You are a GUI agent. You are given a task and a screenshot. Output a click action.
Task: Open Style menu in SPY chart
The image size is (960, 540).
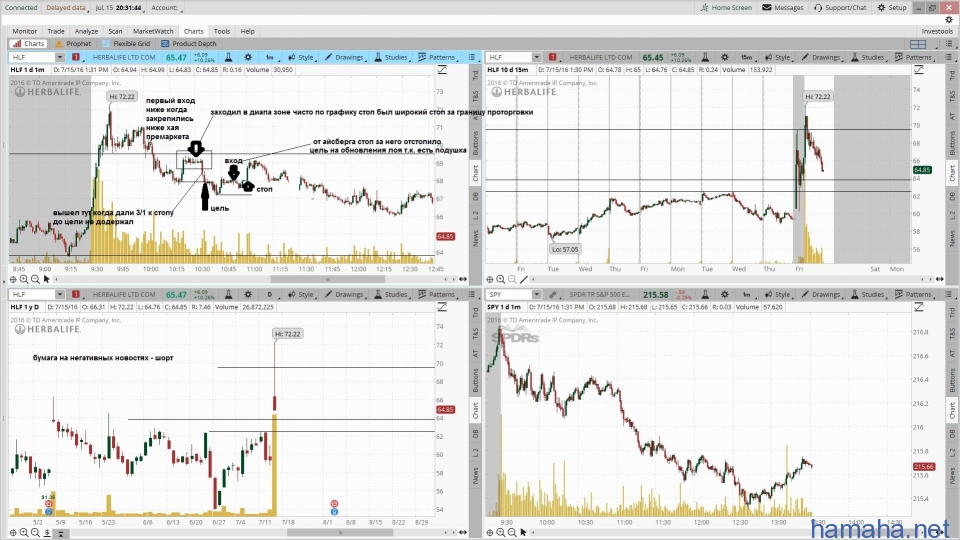pyautogui.click(x=778, y=294)
